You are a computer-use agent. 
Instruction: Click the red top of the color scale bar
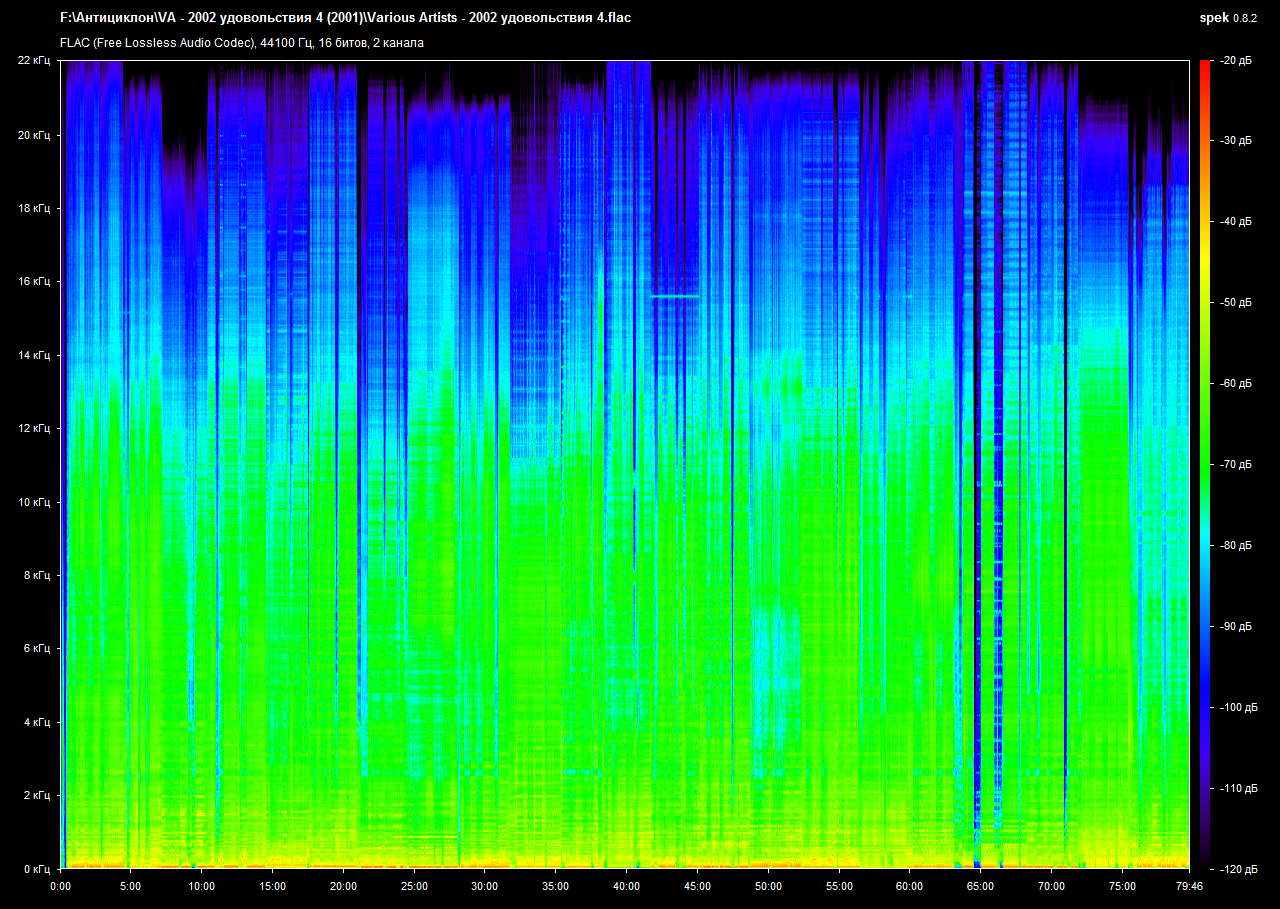point(1203,66)
